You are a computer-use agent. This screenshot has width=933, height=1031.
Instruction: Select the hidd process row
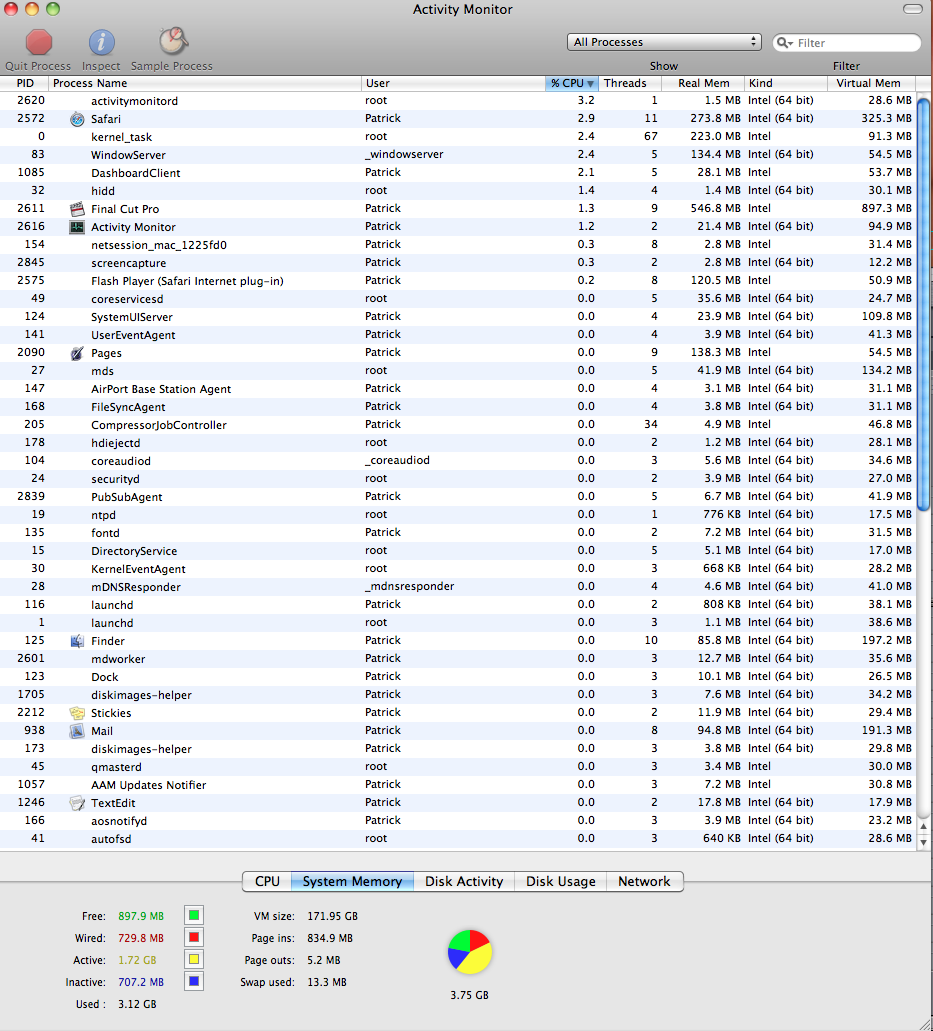point(458,191)
